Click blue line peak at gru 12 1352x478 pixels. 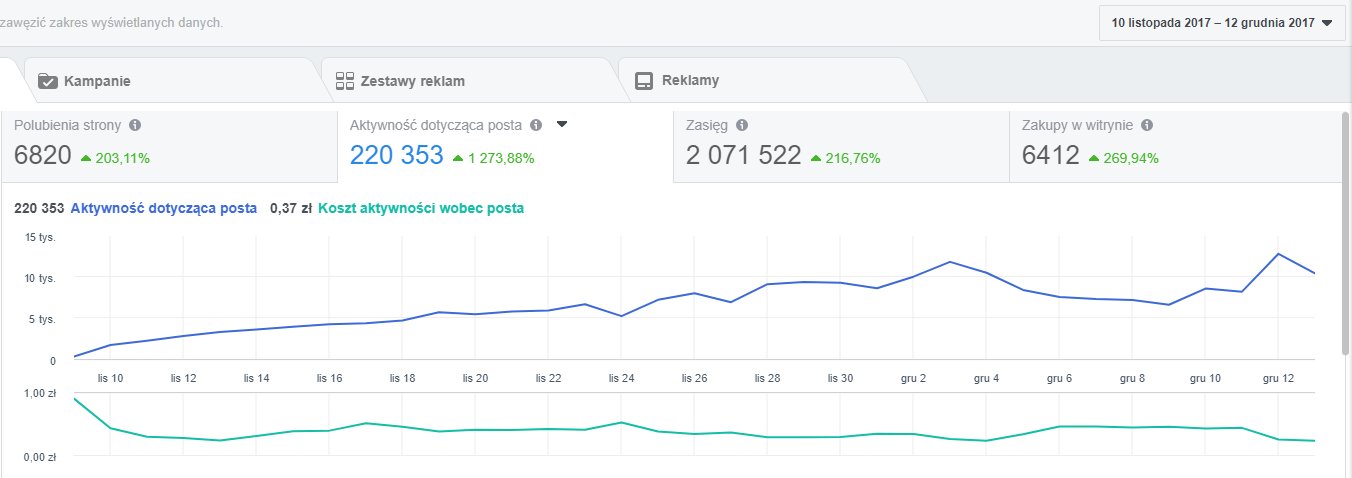pos(1279,254)
